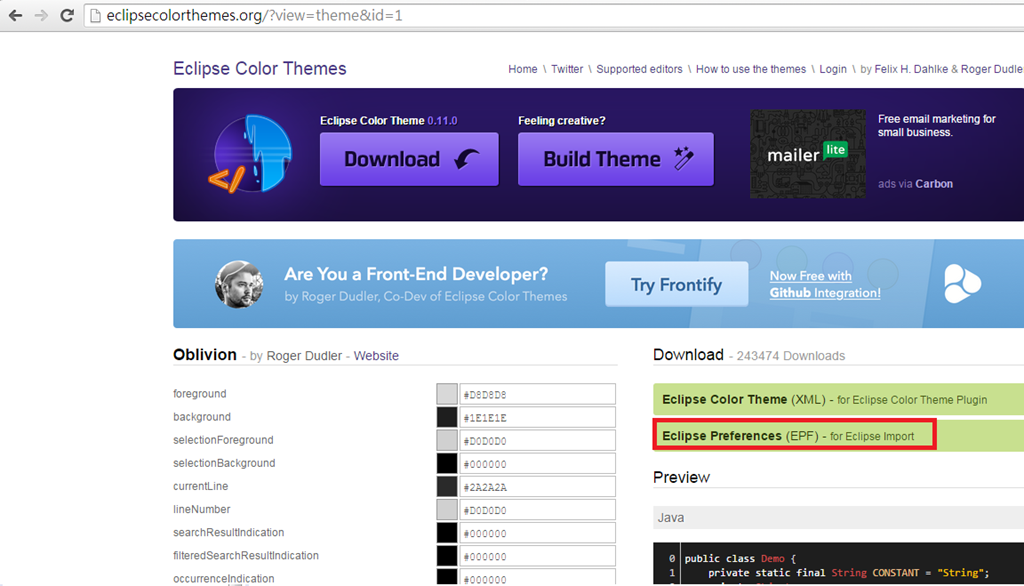Click the selectionForeground color swatch
Viewport: 1024px width, 586px height.
(447, 440)
